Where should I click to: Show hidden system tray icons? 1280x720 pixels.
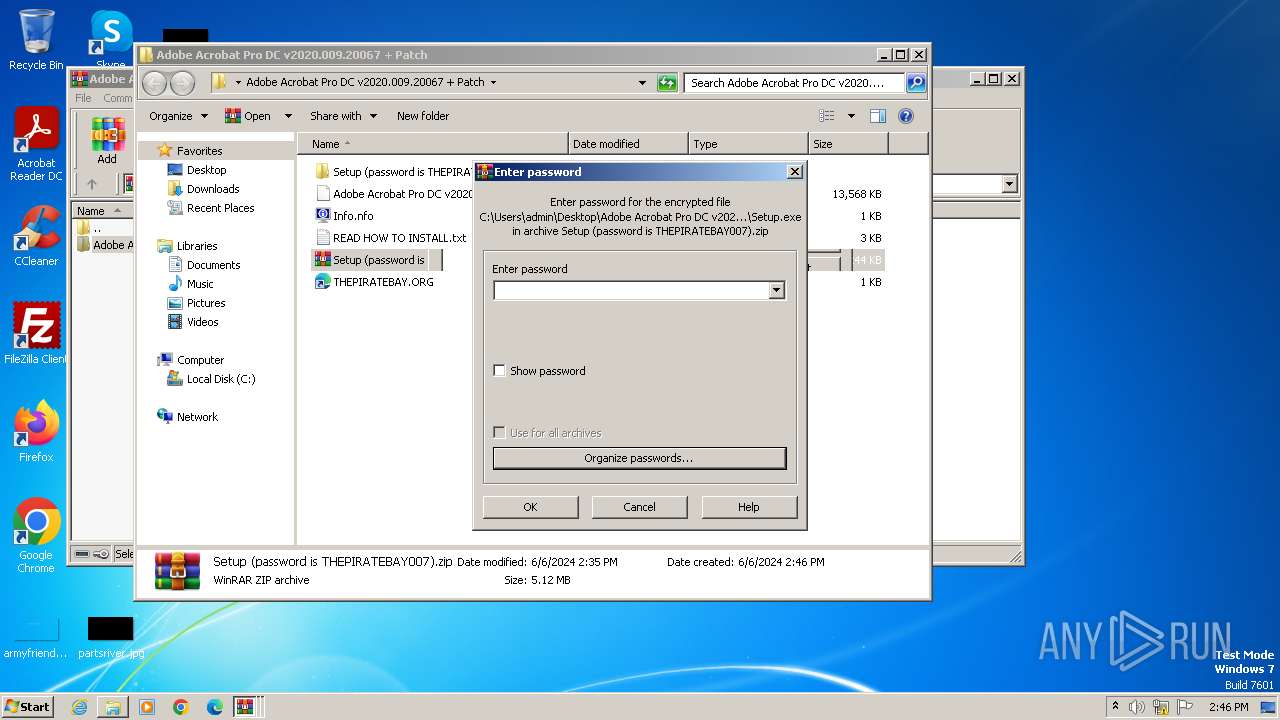1115,707
